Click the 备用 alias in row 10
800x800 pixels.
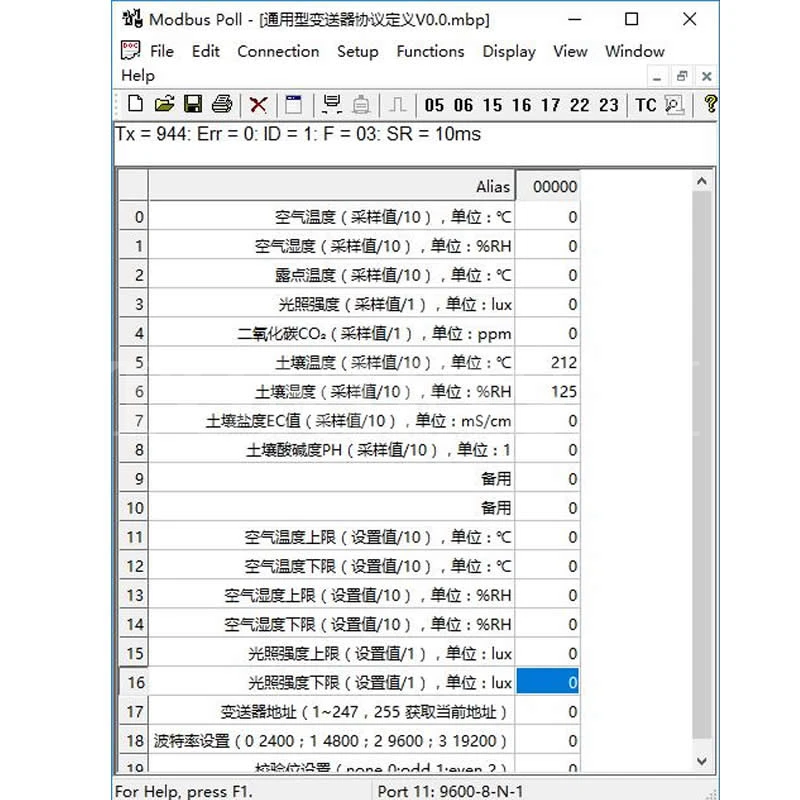click(332, 508)
